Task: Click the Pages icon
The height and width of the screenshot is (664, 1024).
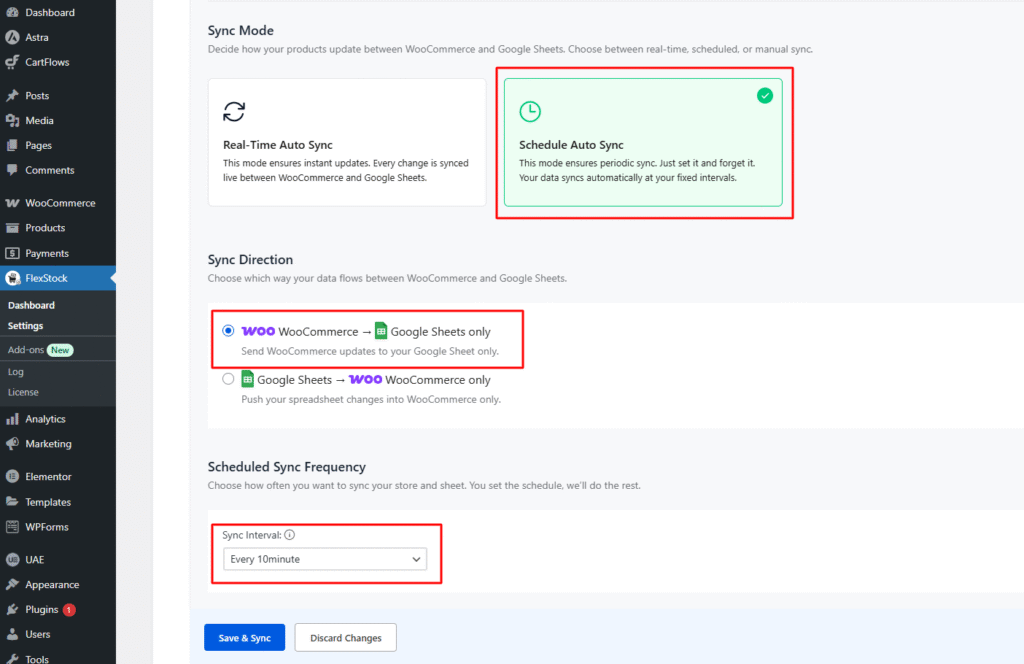Action: point(12,145)
